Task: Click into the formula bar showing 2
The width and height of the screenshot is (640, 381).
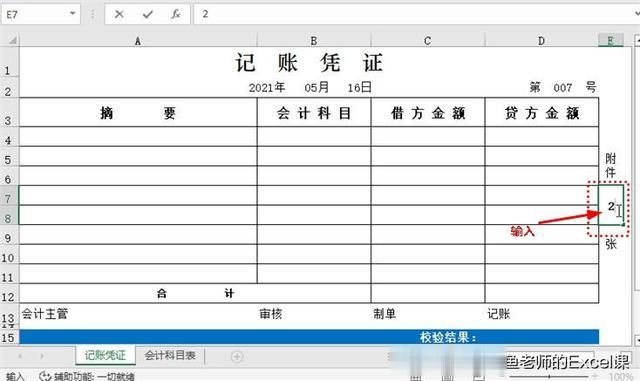Action: coord(412,14)
